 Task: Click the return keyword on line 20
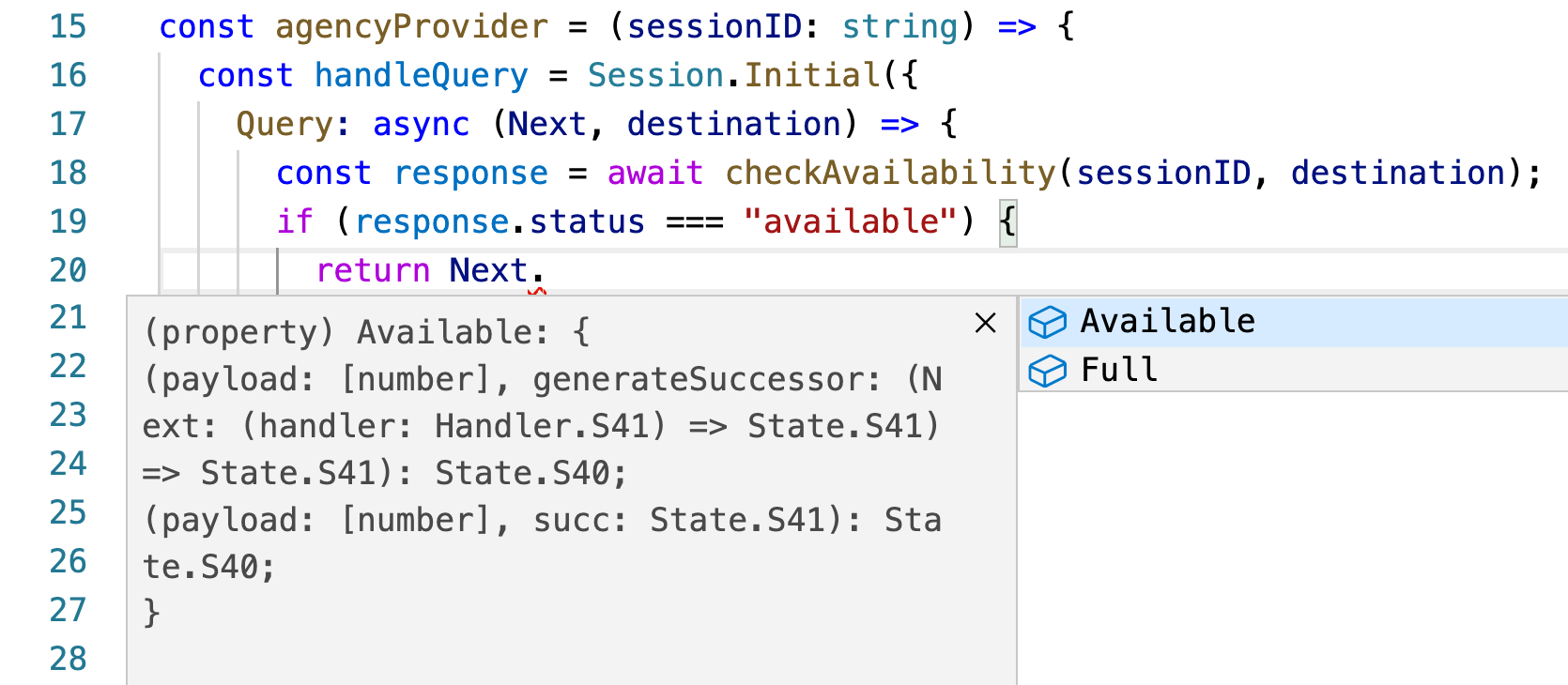coord(373,270)
